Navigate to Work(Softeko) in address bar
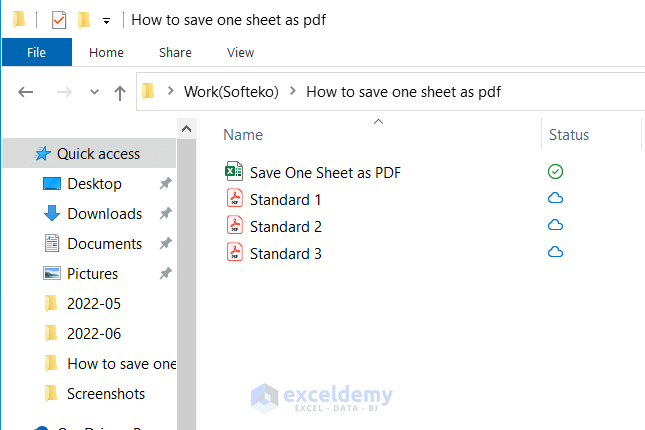This screenshot has width=645, height=430. [230, 92]
